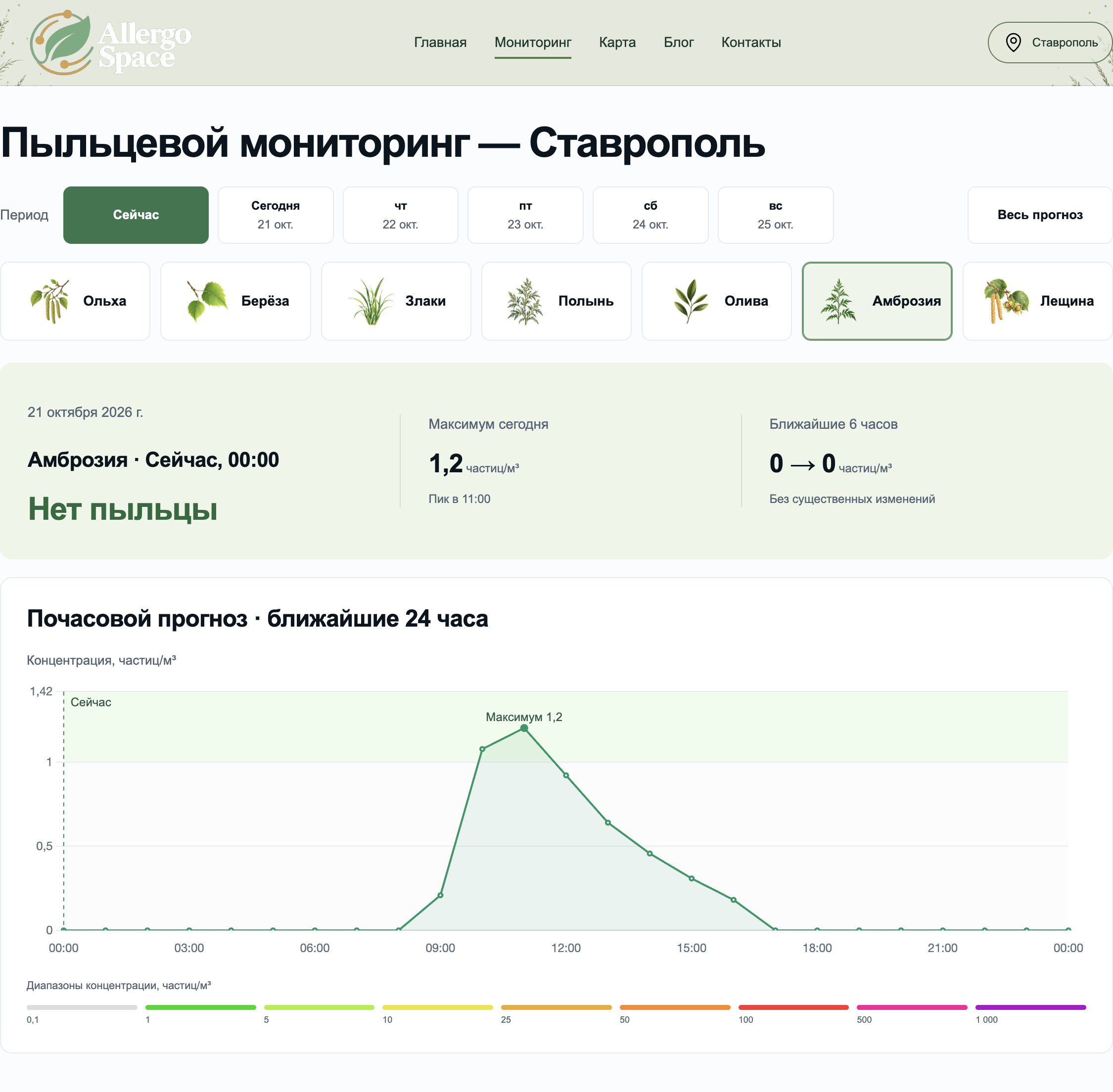Click the Пыльцевой мониторинг — Ставрополь heading
The image size is (1113, 1092).
tap(383, 143)
